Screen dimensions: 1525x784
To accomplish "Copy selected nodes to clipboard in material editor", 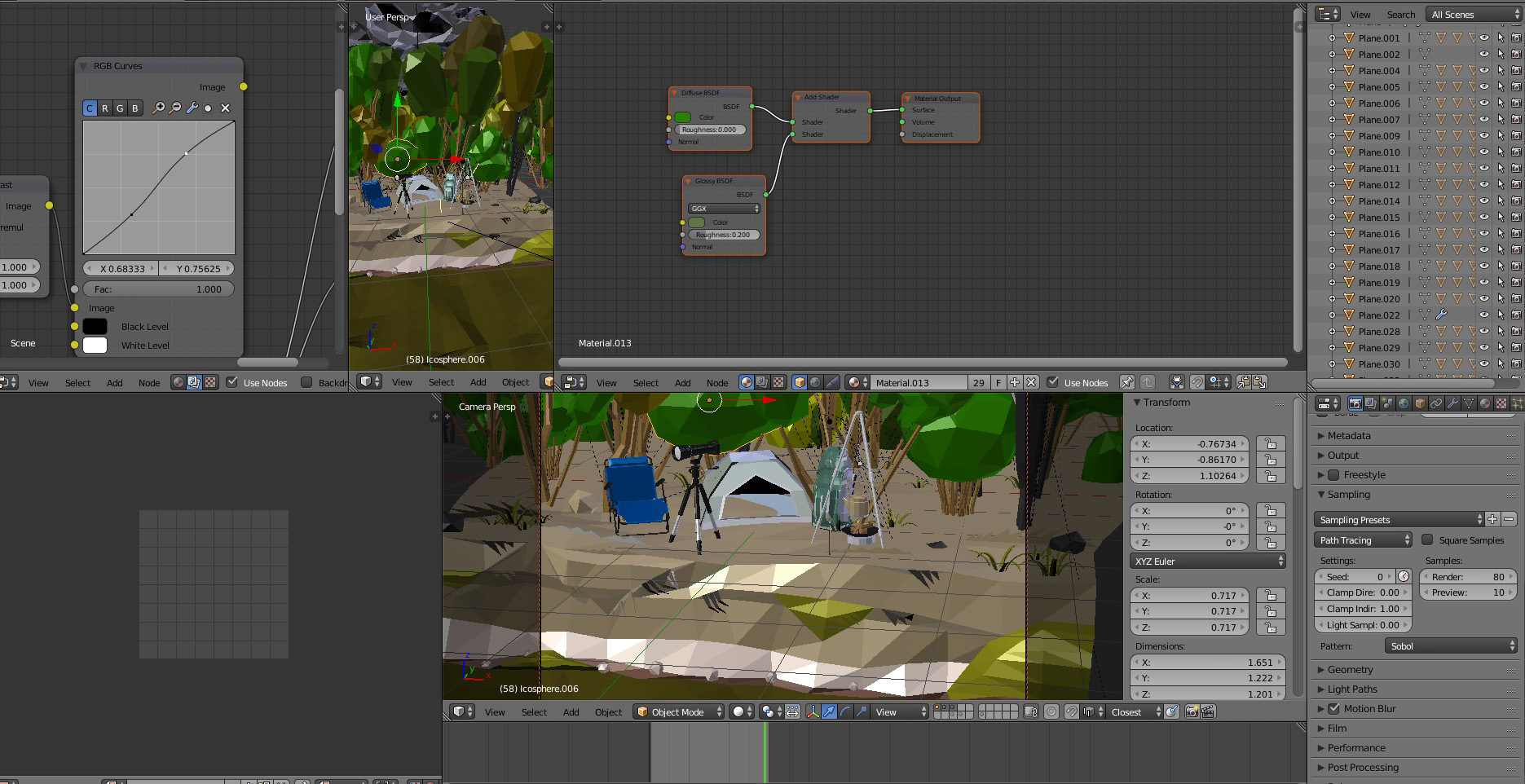I will [x=1244, y=382].
